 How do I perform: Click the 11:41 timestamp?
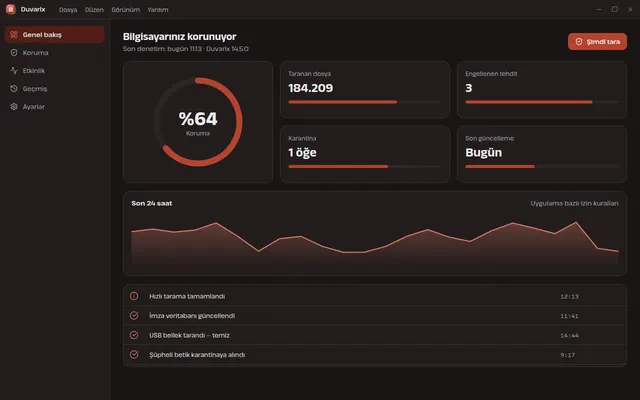569,316
